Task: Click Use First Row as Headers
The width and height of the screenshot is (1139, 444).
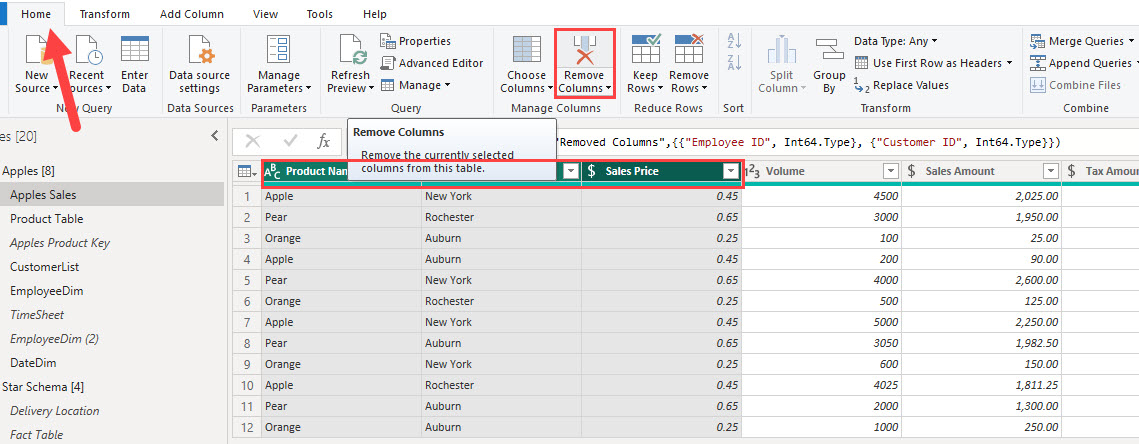Action: tap(933, 63)
